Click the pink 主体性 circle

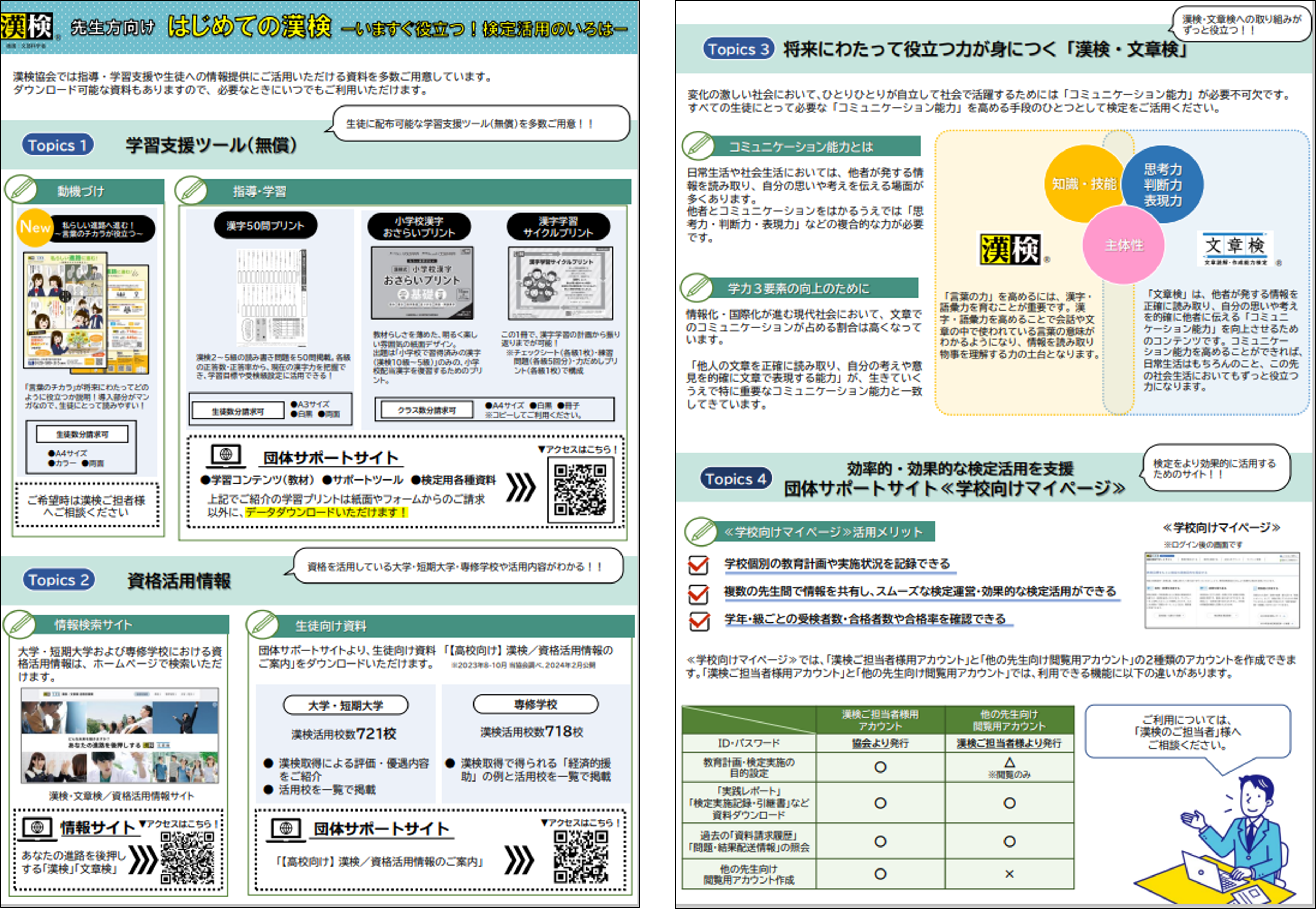coord(1124,245)
